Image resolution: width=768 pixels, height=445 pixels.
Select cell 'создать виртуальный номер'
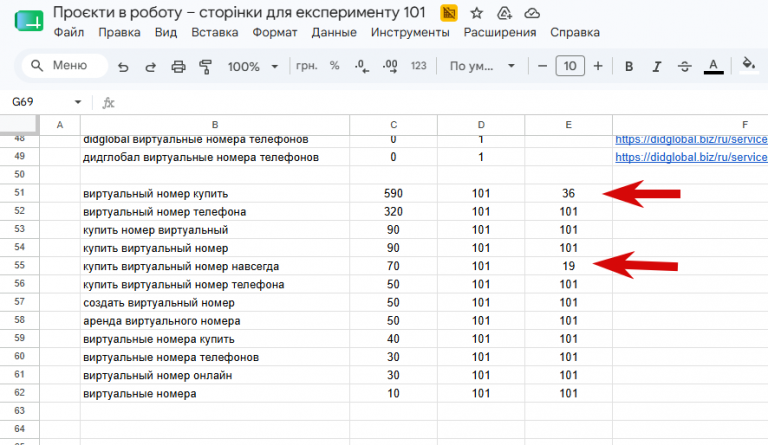click(215, 302)
